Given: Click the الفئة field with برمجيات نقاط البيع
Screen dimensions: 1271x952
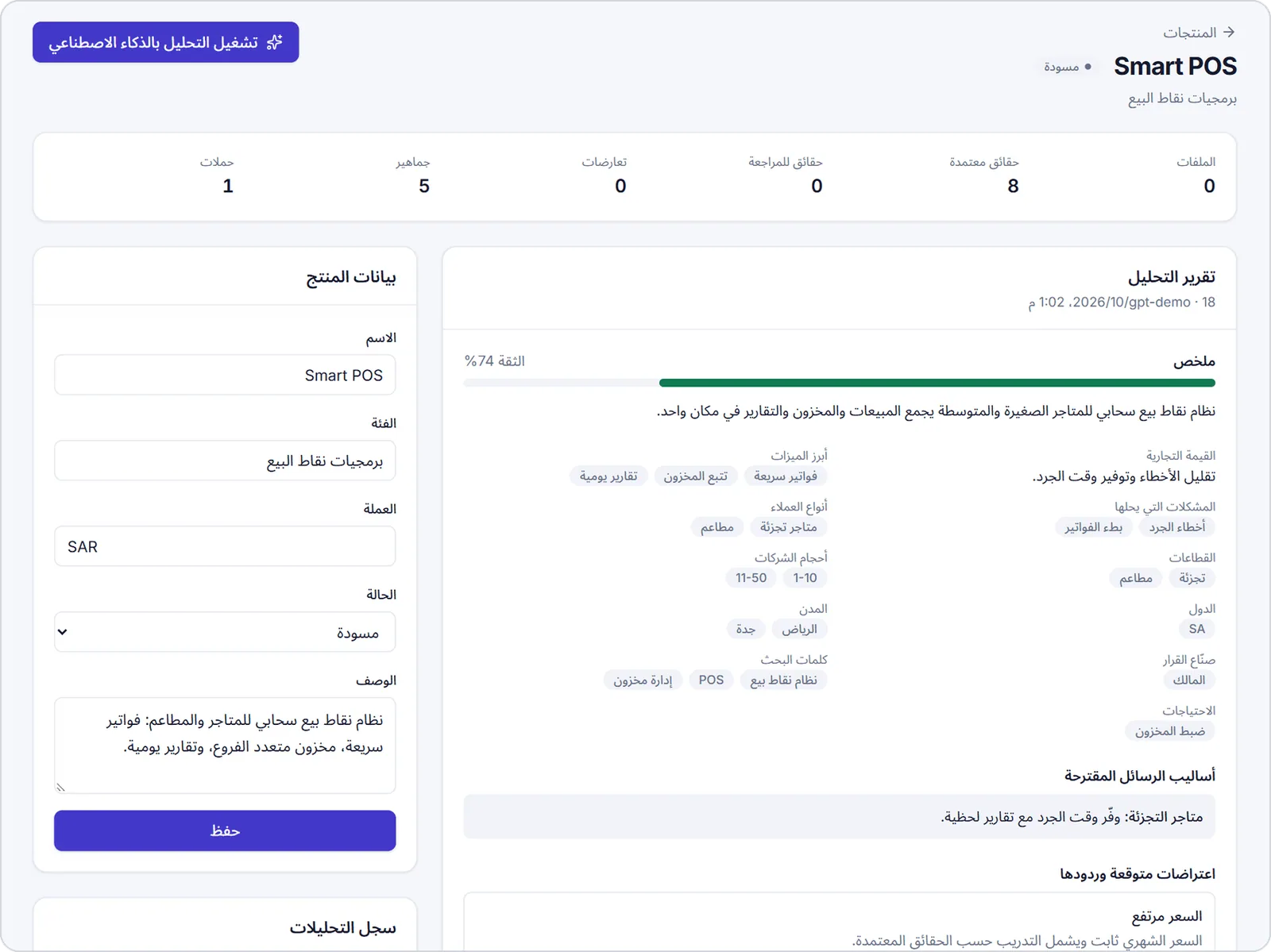Looking at the screenshot, I should pos(225,461).
